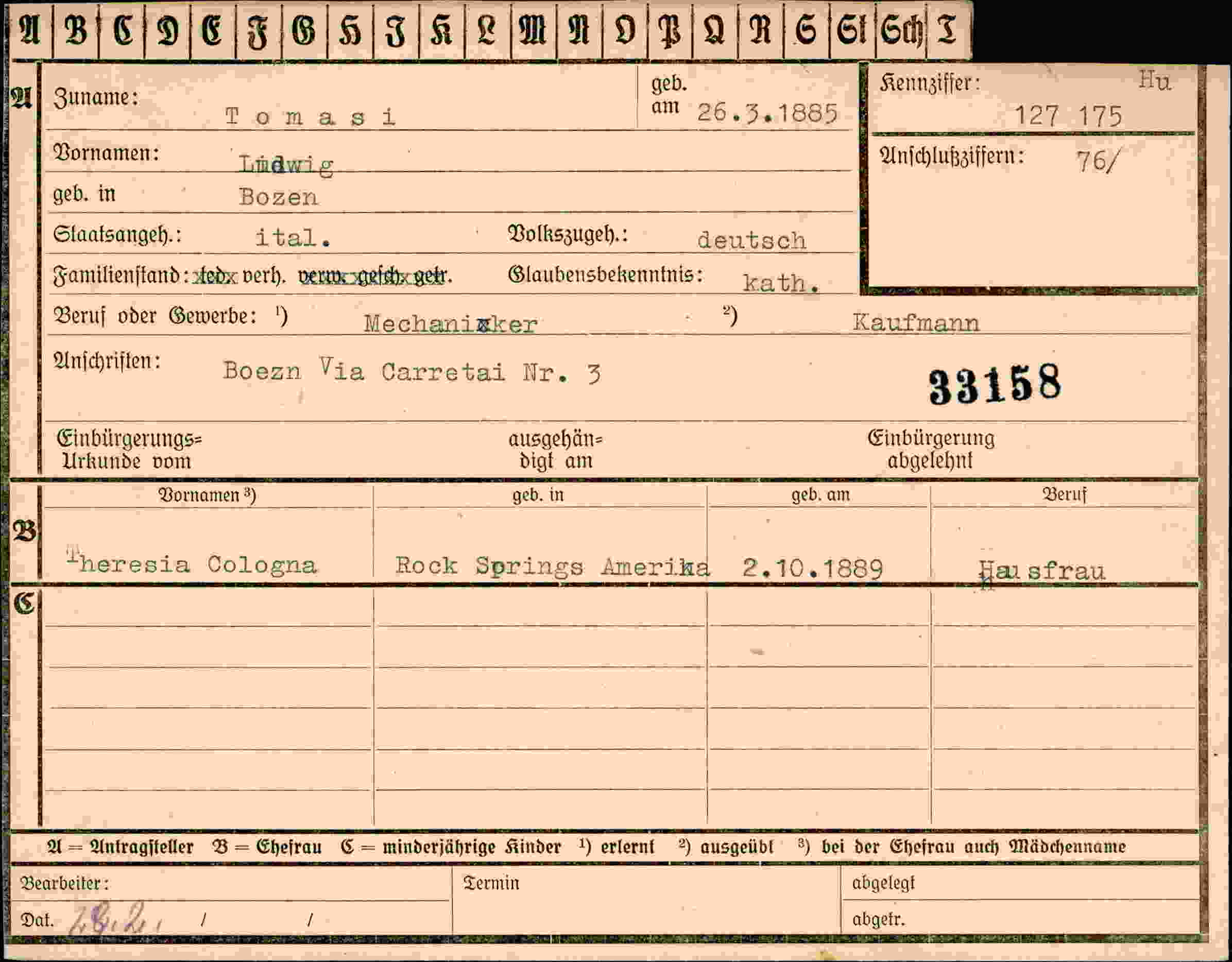
Task: Click the first name Ludwig
Action: (286, 165)
